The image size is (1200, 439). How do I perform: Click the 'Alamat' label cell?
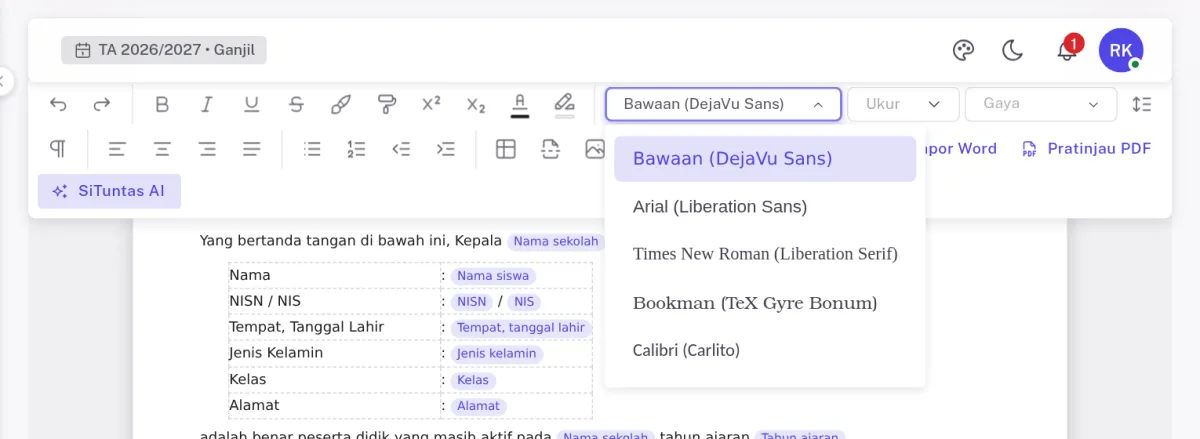tap(334, 405)
